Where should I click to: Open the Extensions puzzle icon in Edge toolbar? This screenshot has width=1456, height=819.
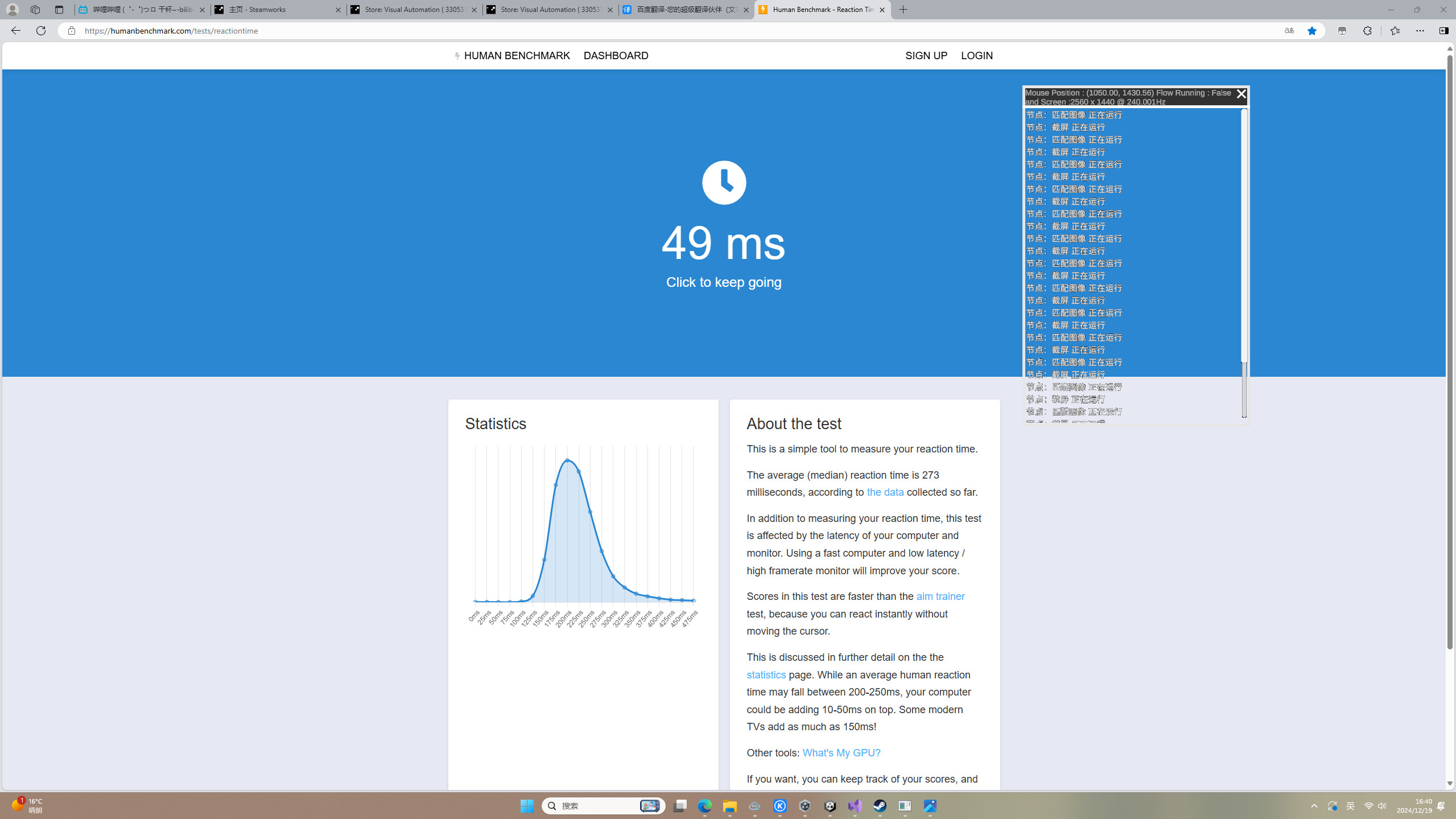(x=1368, y=31)
